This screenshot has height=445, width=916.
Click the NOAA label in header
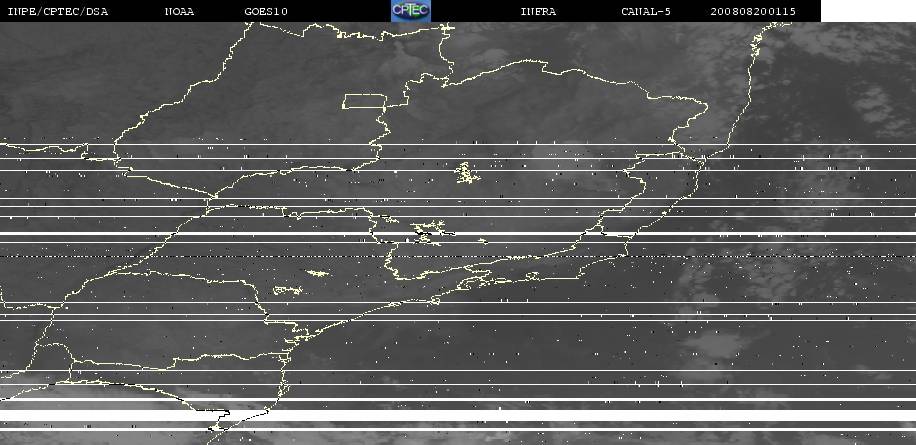coord(179,11)
